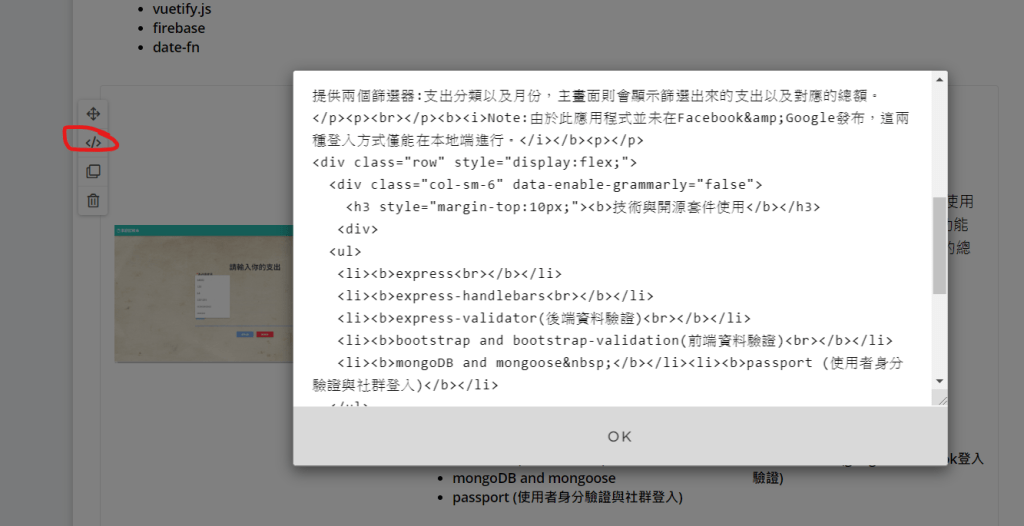Open the HTML code editor icon
This screenshot has height=526, width=1024.
coord(93,142)
